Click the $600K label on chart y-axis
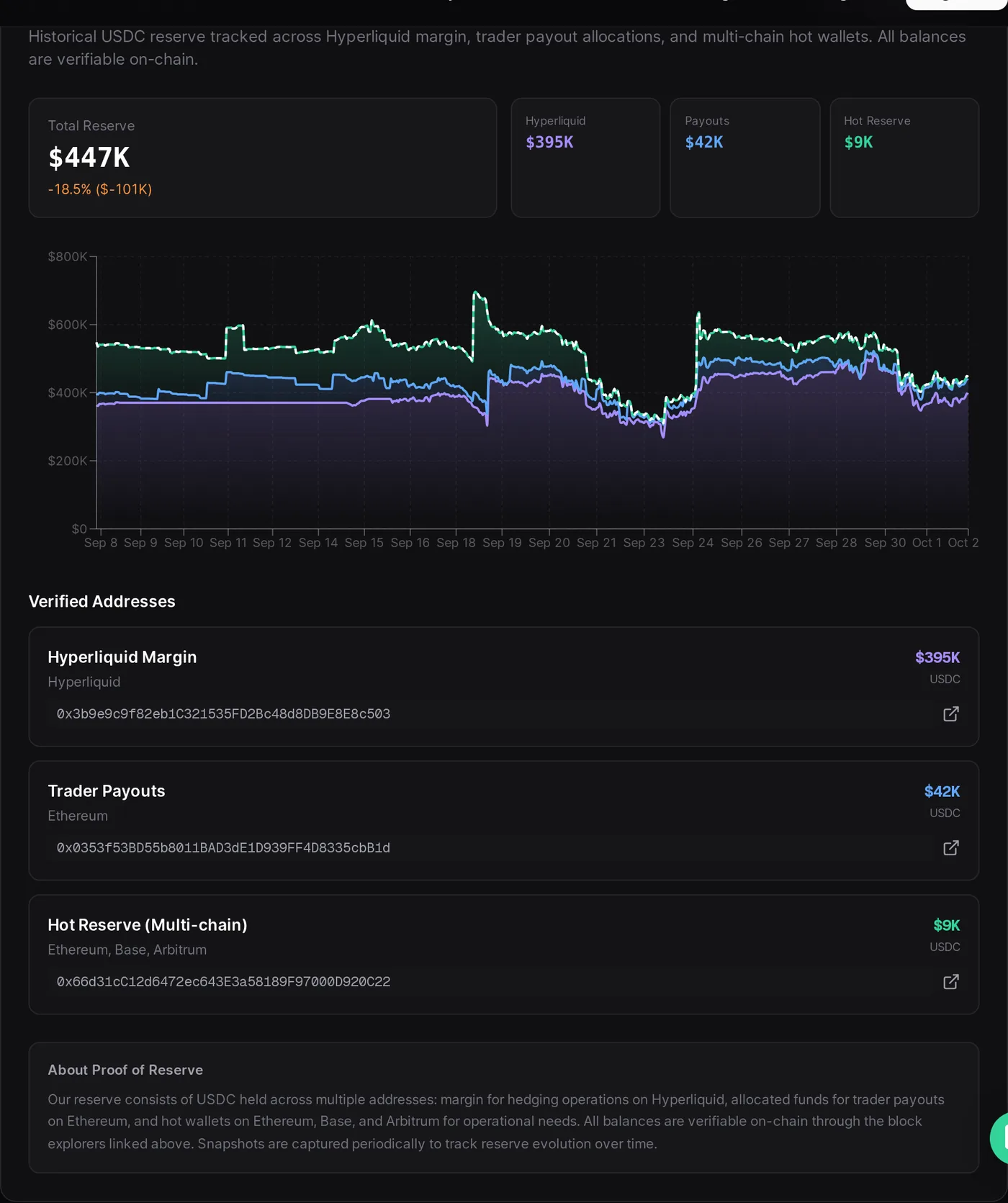This screenshot has height=1203, width=1008. coord(68,325)
